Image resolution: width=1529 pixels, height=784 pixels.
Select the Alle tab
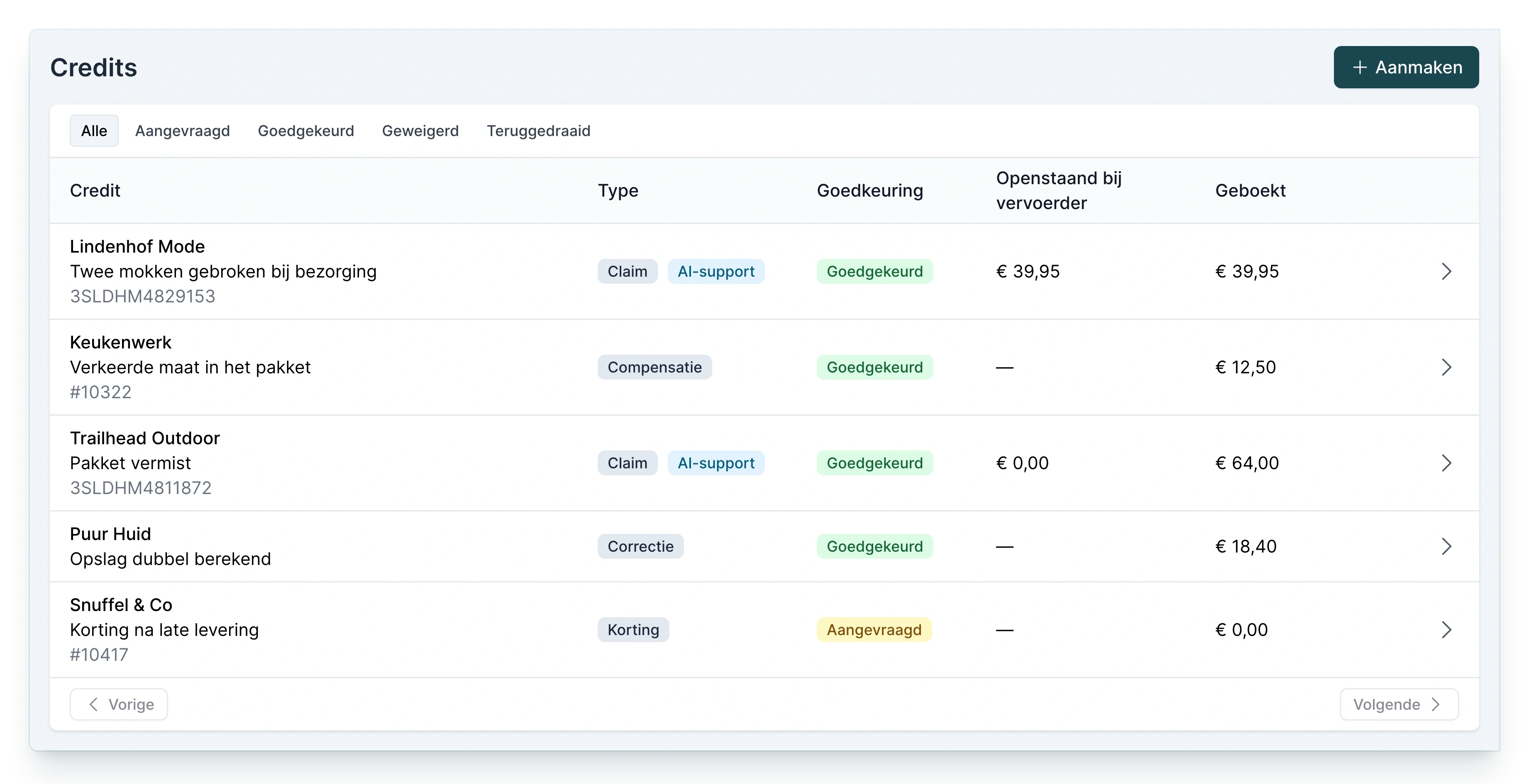click(x=94, y=131)
